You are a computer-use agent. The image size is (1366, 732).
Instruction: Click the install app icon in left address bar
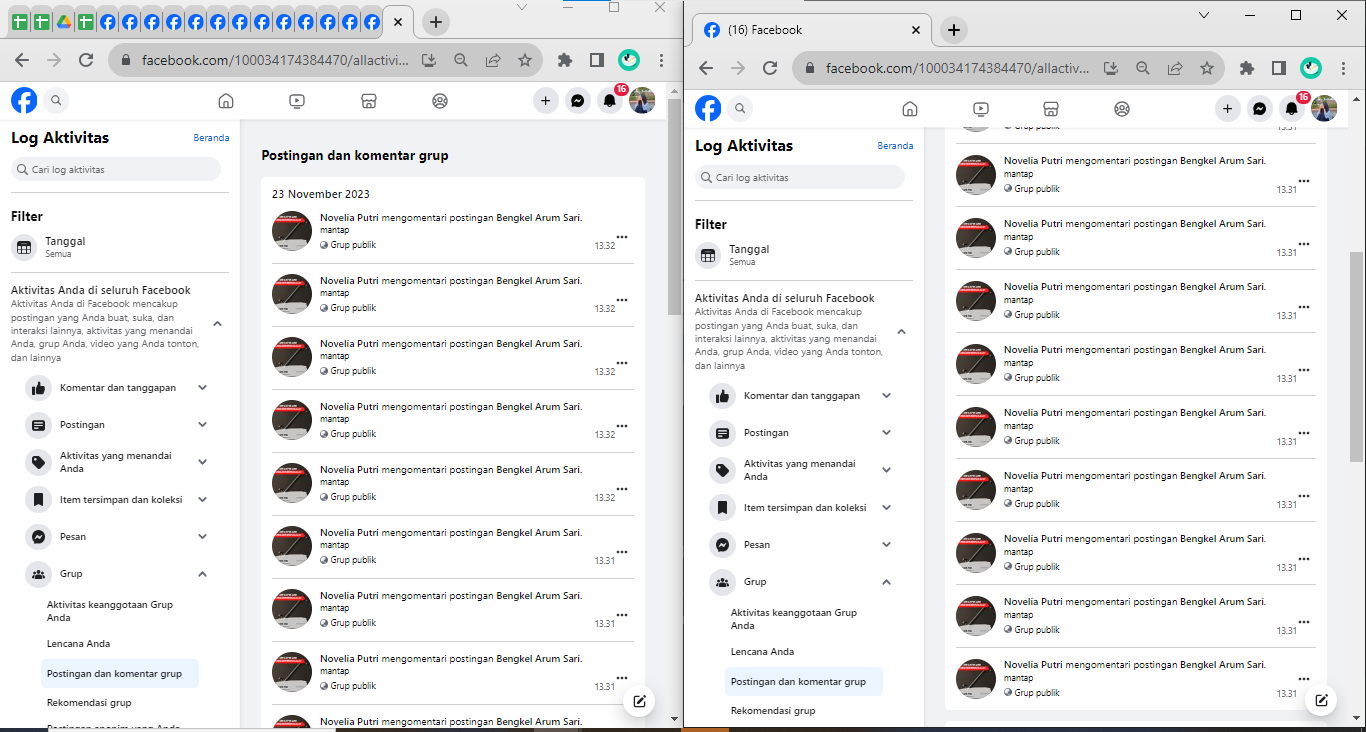(429, 60)
